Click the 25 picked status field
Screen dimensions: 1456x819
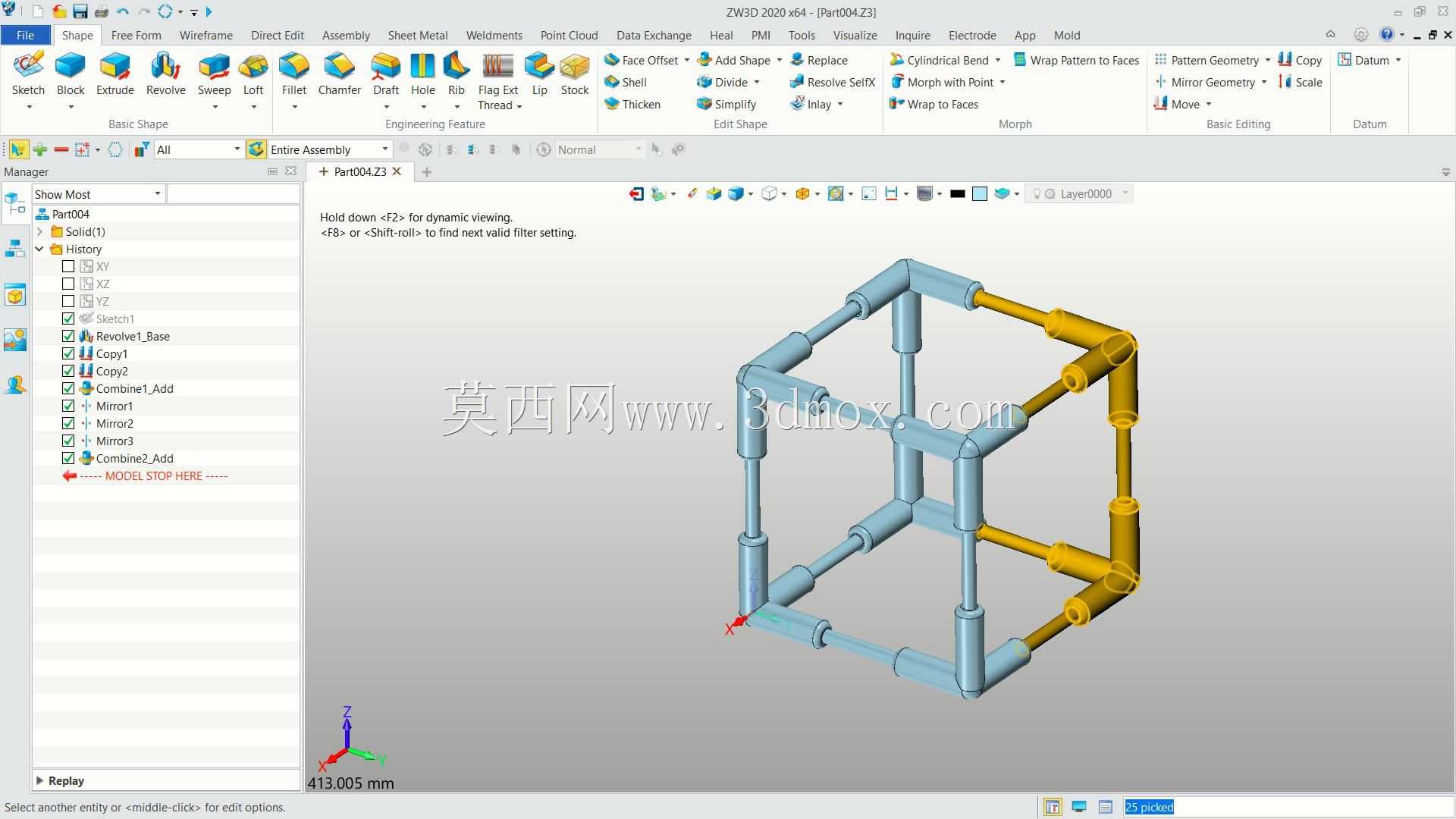tap(1288, 807)
